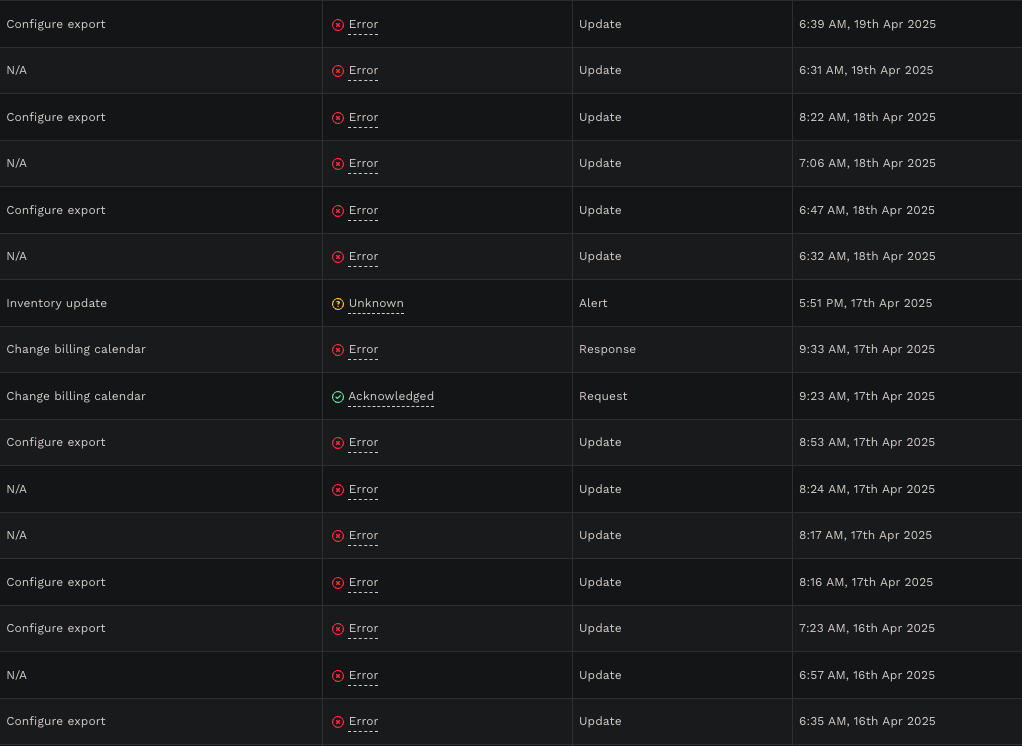Select the Change billing calendar cell in the Request row
Viewport: 1022px width, 746px height.
coord(161,396)
